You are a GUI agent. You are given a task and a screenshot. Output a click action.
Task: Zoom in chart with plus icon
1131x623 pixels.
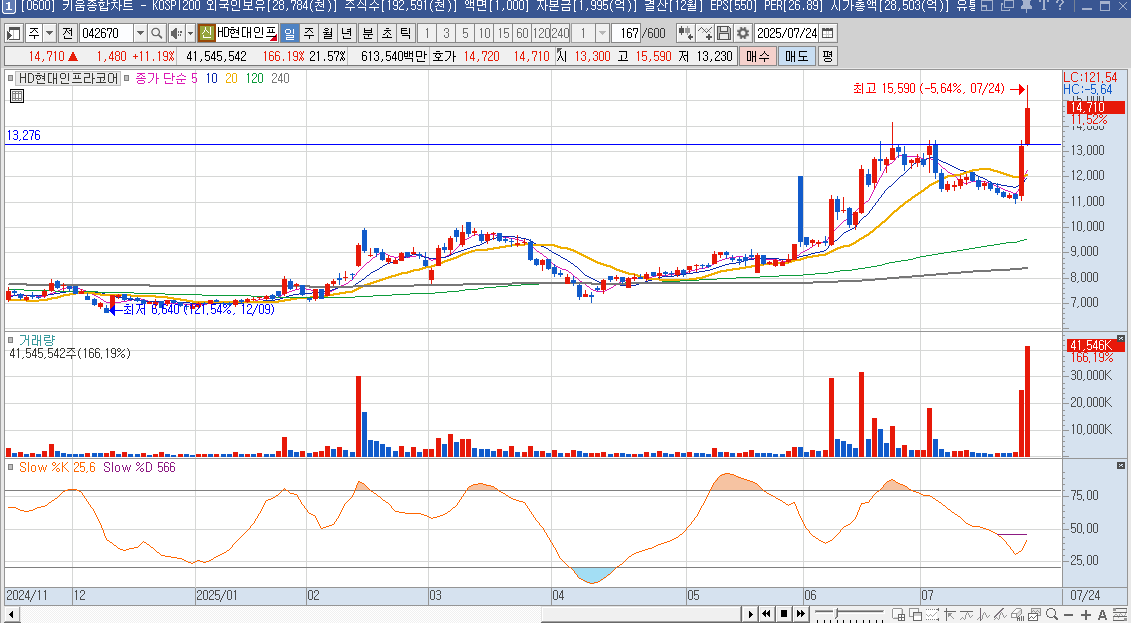click(x=1086, y=615)
